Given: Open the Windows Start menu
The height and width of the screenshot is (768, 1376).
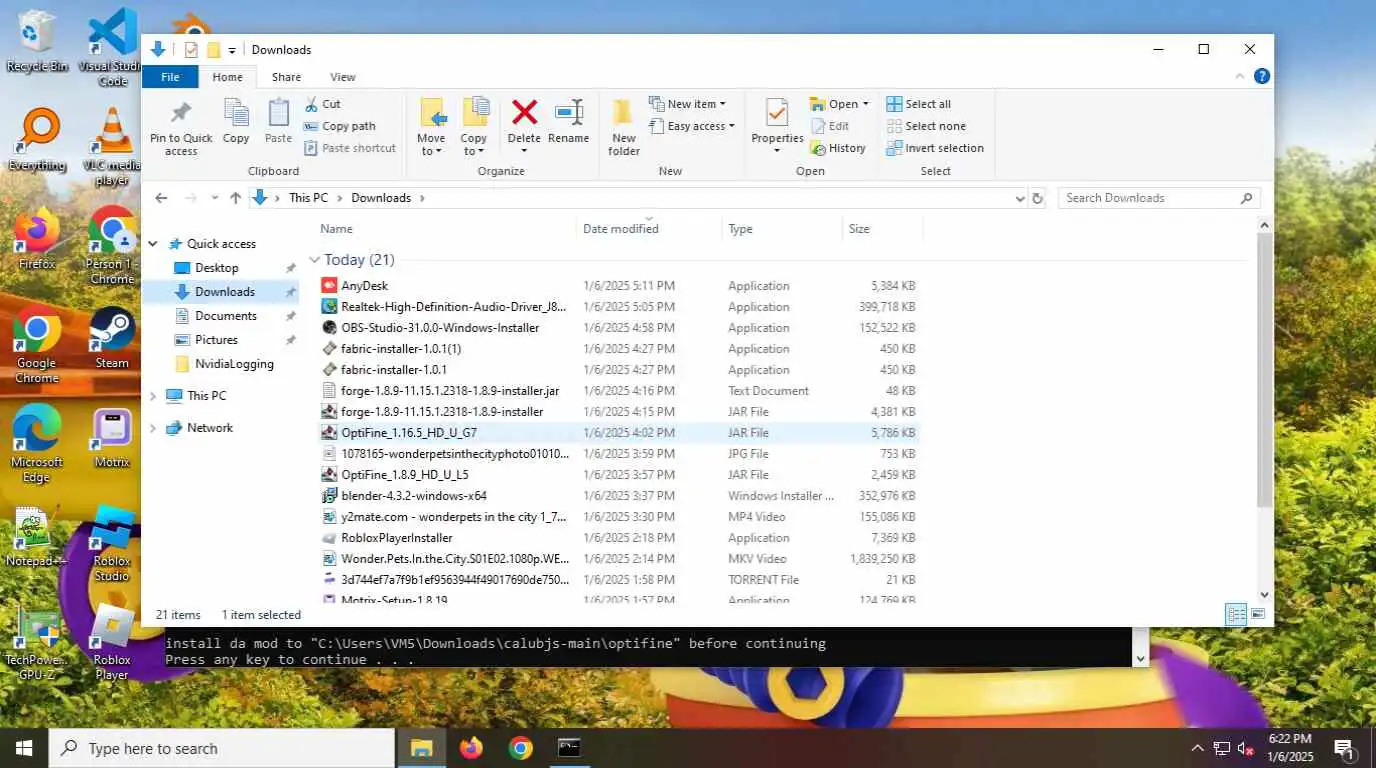Looking at the screenshot, I should [24, 748].
